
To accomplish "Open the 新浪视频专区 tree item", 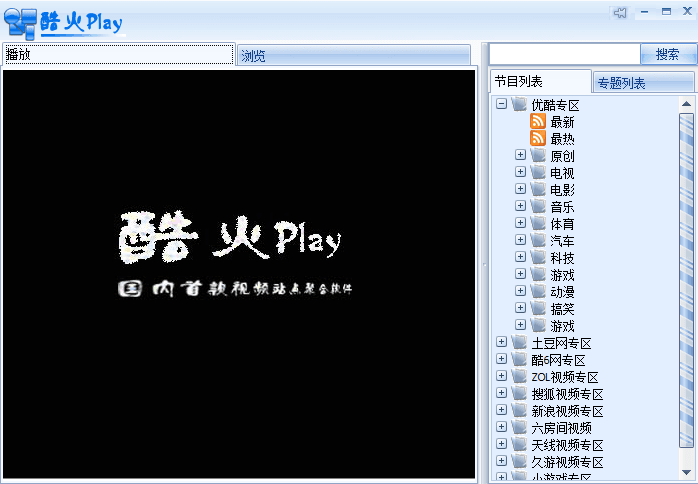I will [x=567, y=411].
